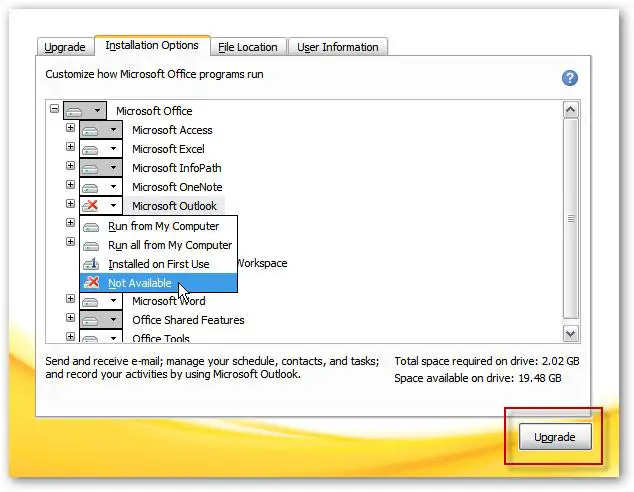
Task: Open Microsoft Outlook install option dropdown
Action: (x=101, y=206)
